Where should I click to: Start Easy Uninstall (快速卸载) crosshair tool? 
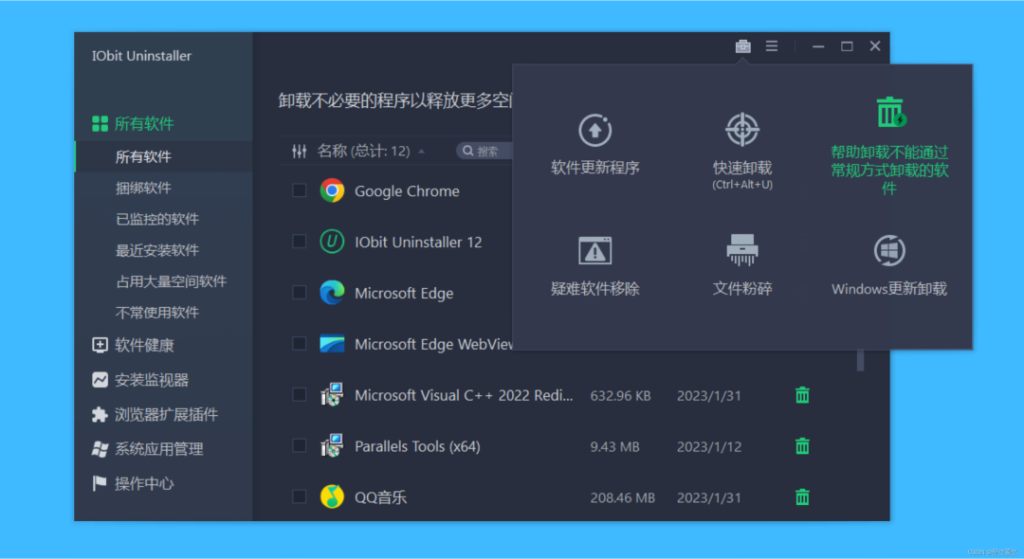point(742,144)
